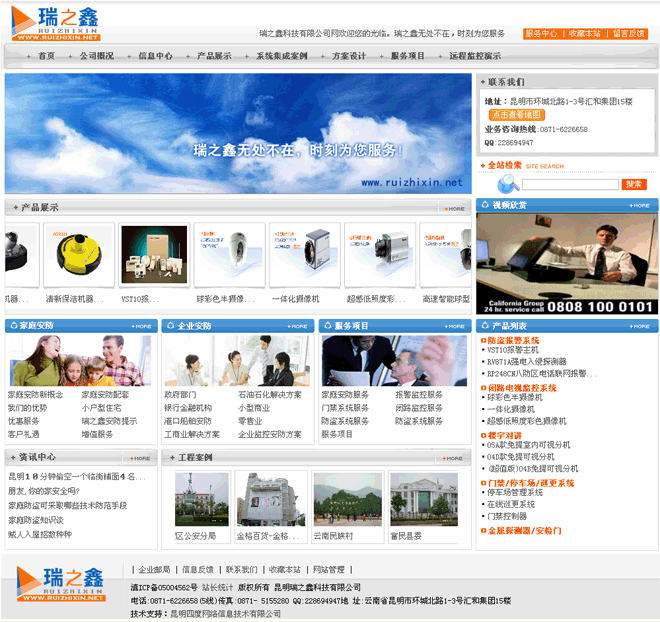Open the 富民县委 project photo
Image resolution: width=660 pixels, height=622 pixels.
424,500
